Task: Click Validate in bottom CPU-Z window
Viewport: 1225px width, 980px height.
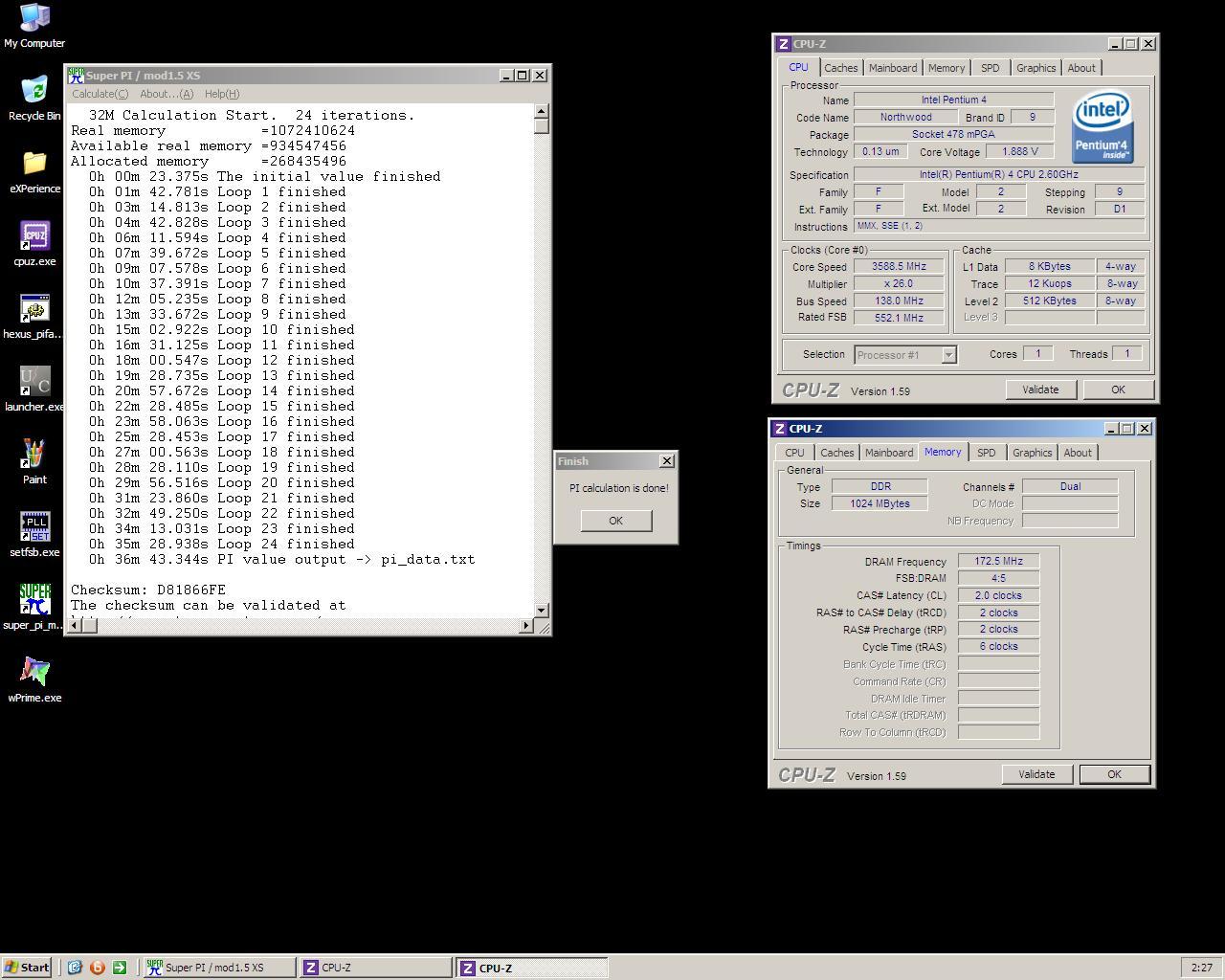Action: [1036, 774]
